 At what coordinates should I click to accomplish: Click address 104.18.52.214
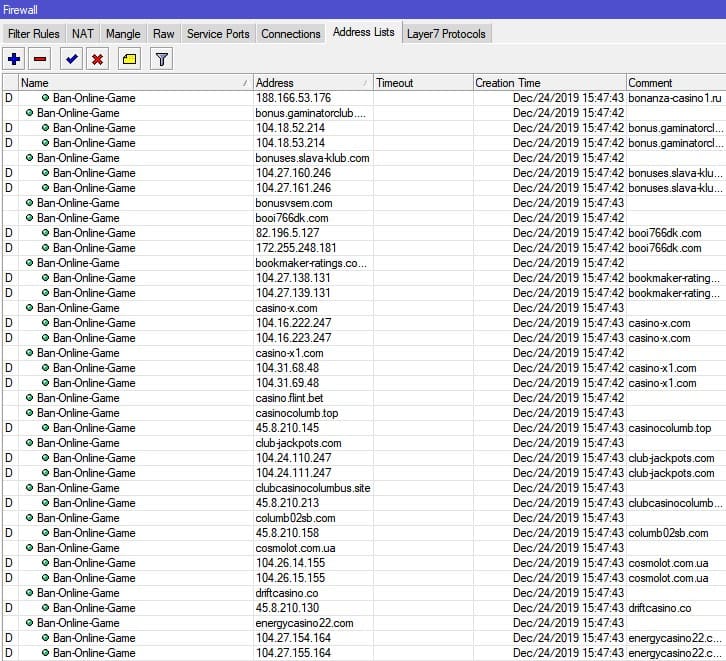click(290, 128)
